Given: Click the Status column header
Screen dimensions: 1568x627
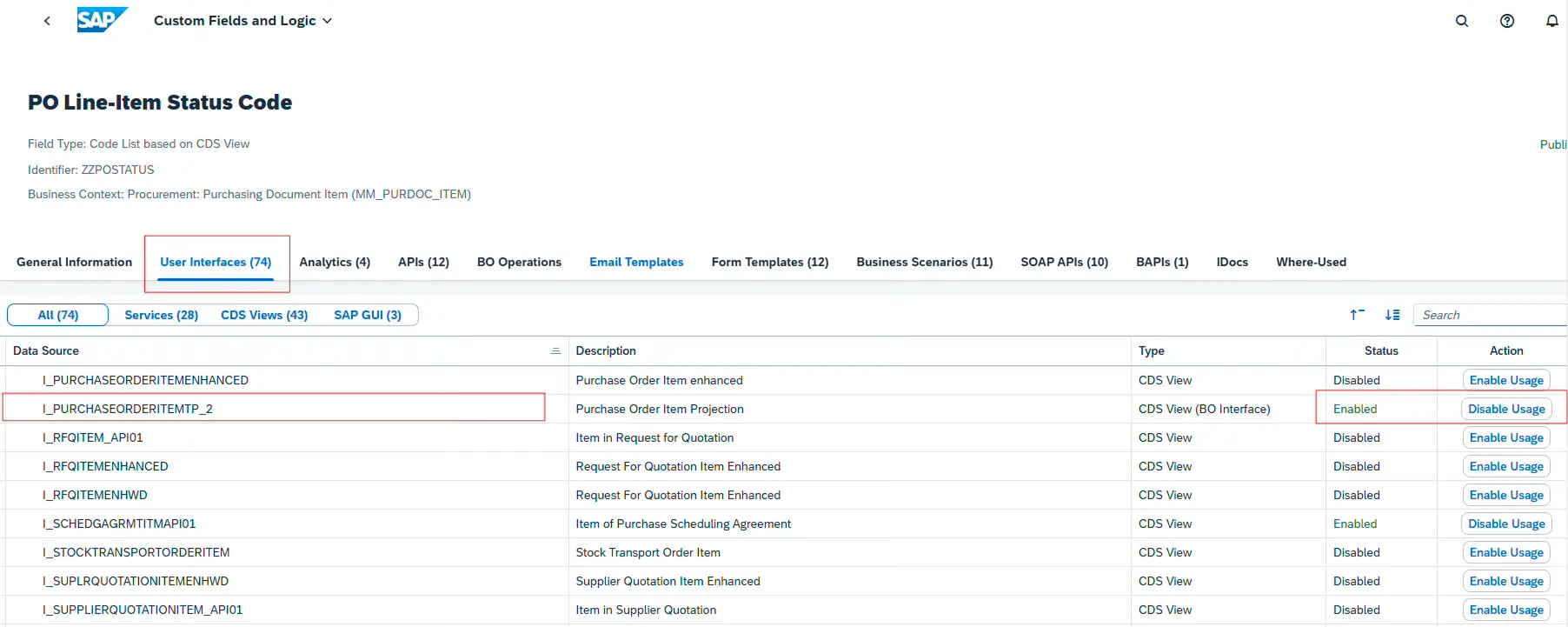Looking at the screenshot, I should (x=1381, y=350).
